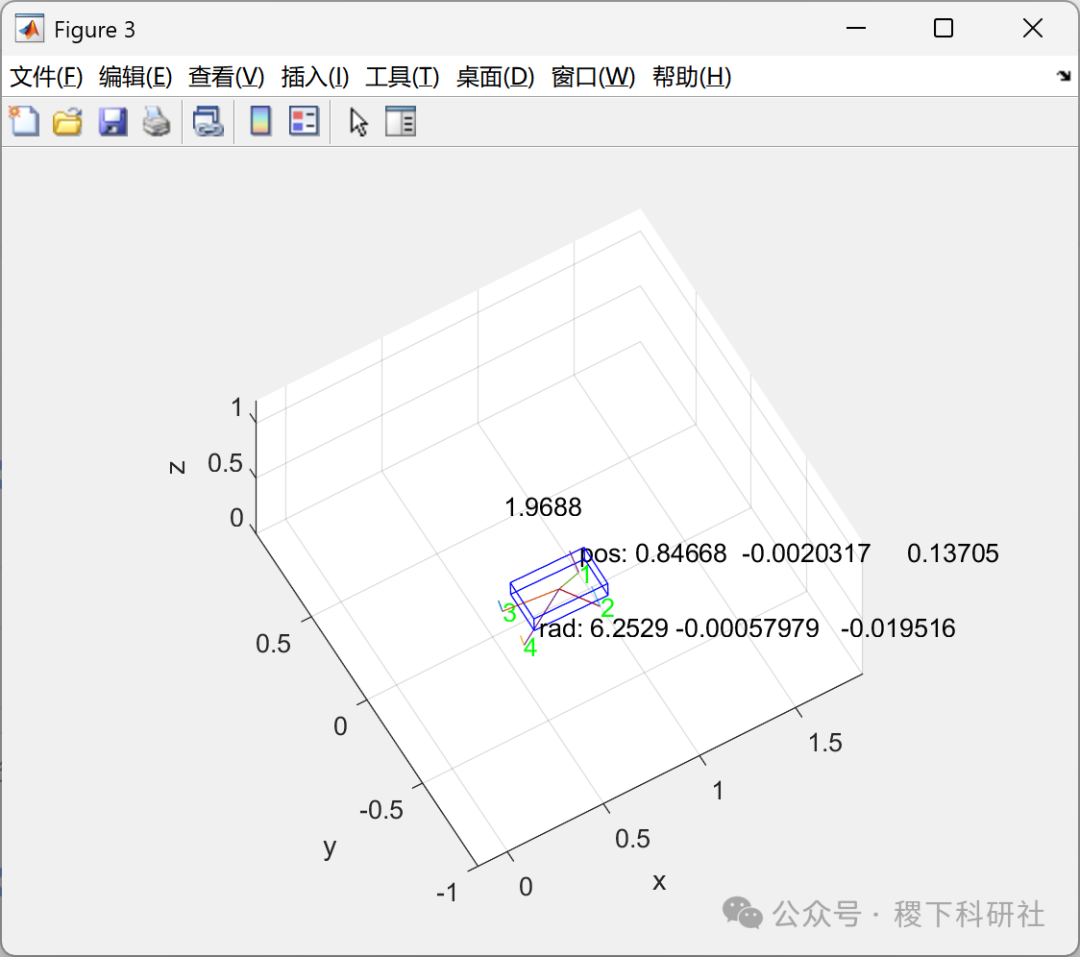Open a file using the folder icon
Screen dimensions: 1080x957
(68, 121)
